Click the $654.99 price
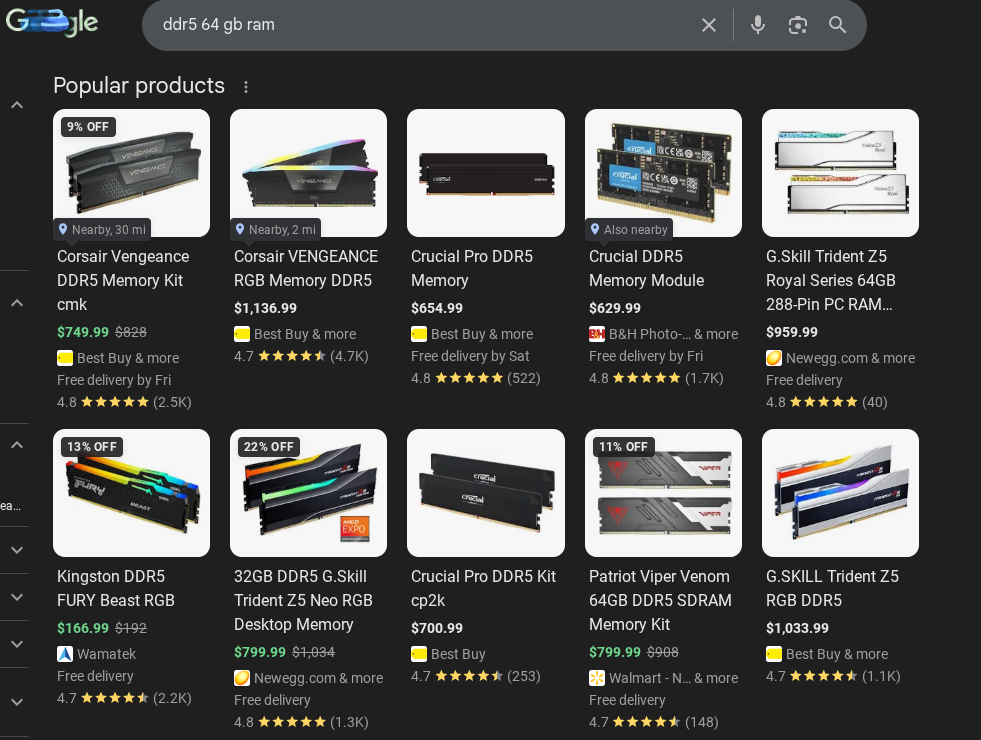 coord(437,308)
